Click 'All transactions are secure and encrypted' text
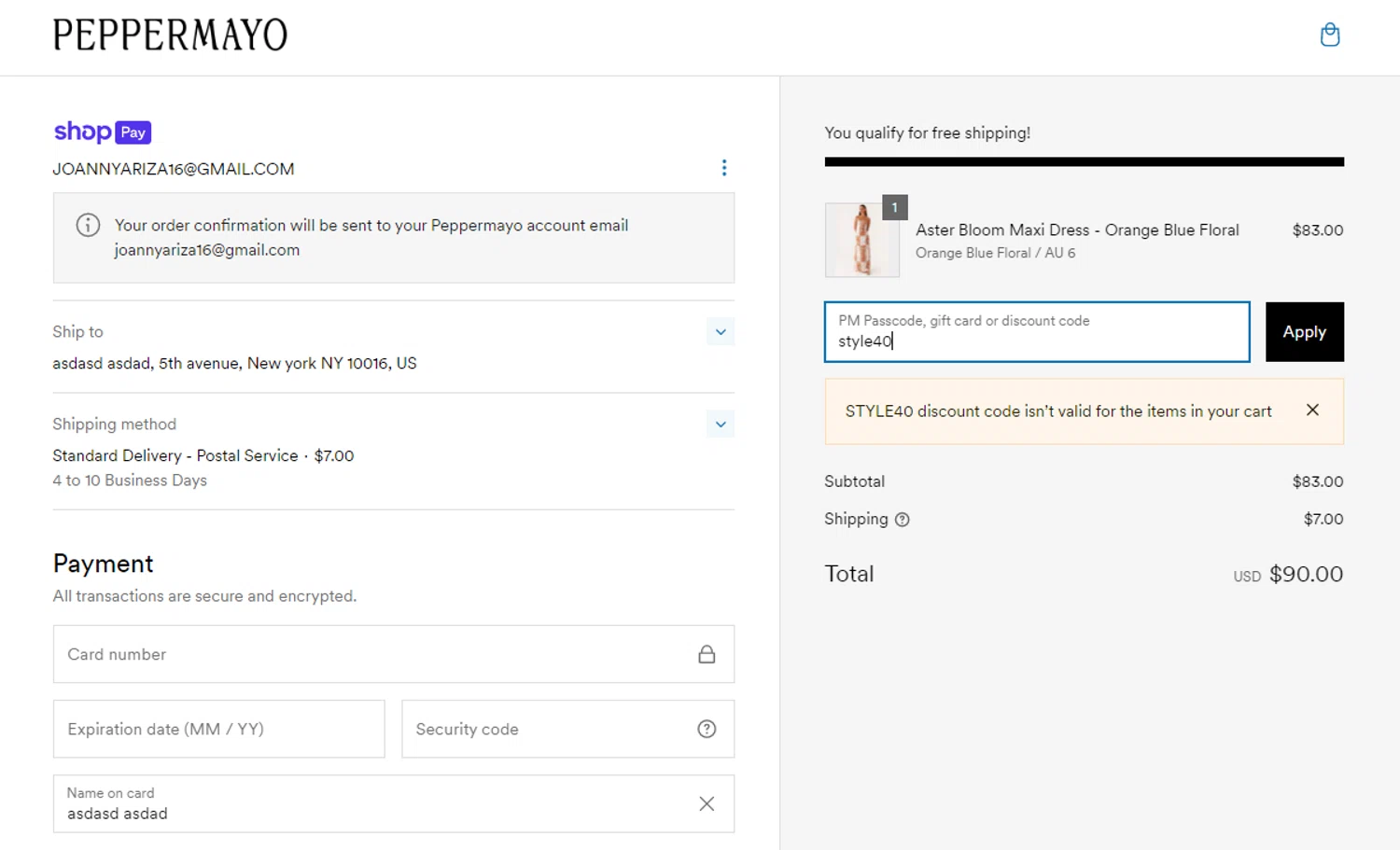The image size is (1400, 850). [x=204, y=595]
